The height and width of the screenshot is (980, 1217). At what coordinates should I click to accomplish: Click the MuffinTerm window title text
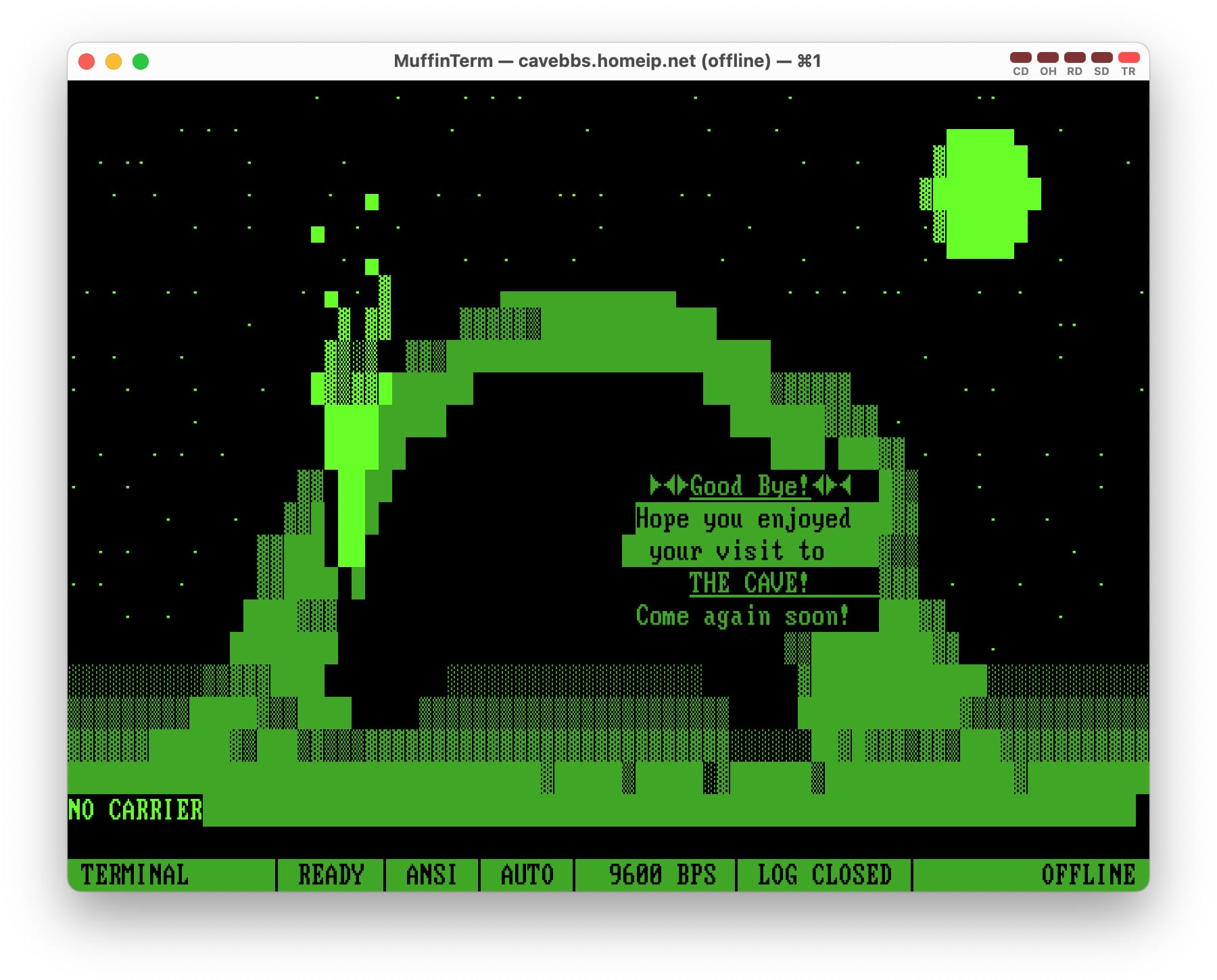[607, 61]
